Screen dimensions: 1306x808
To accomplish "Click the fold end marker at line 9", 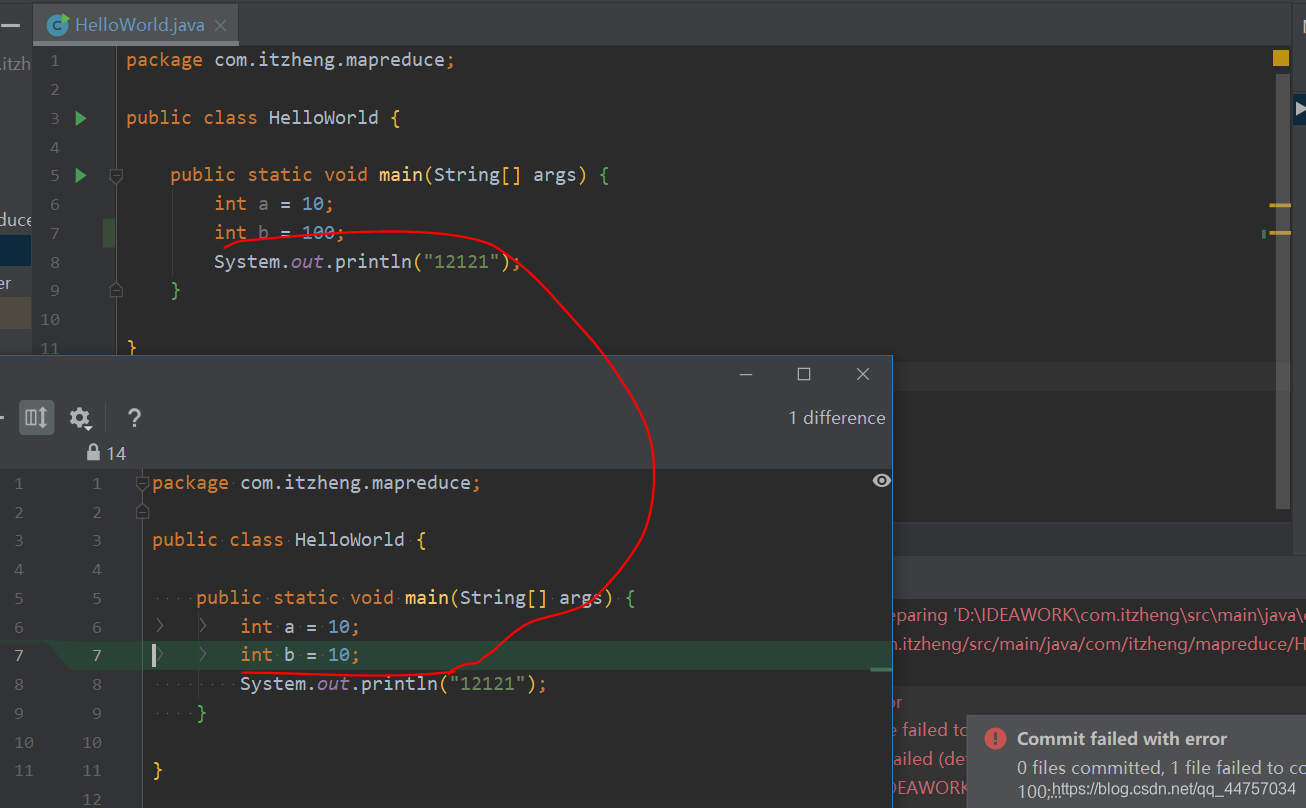I will (x=116, y=290).
